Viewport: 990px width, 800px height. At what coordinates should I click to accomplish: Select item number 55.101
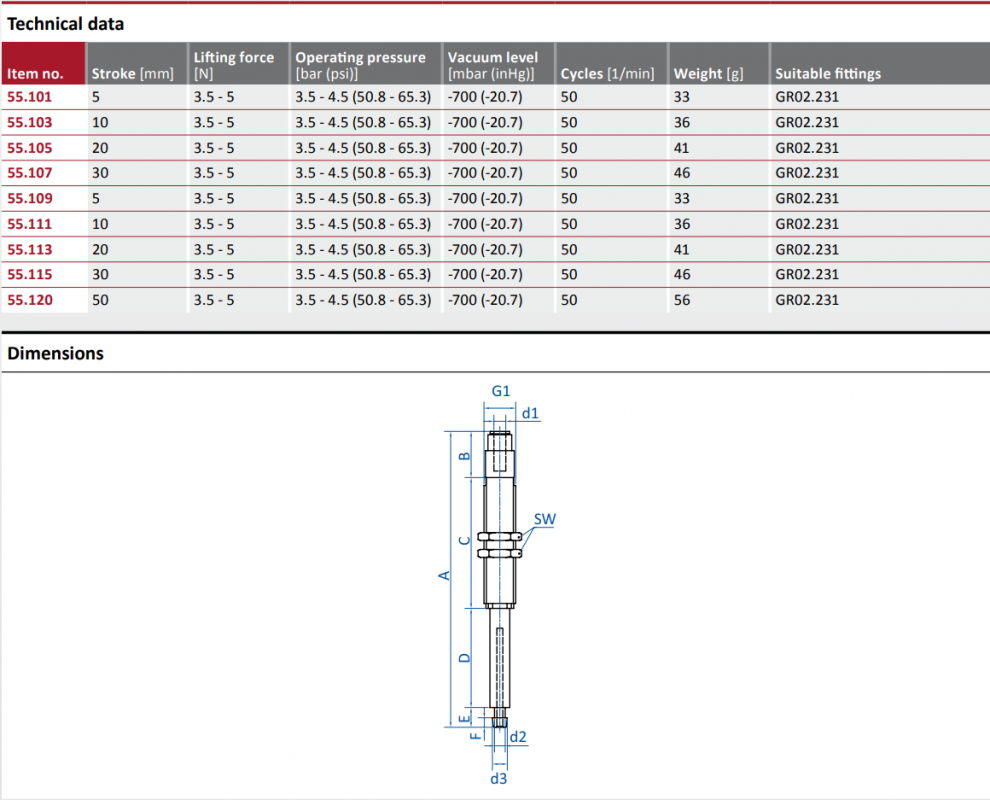[x=30, y=97]
